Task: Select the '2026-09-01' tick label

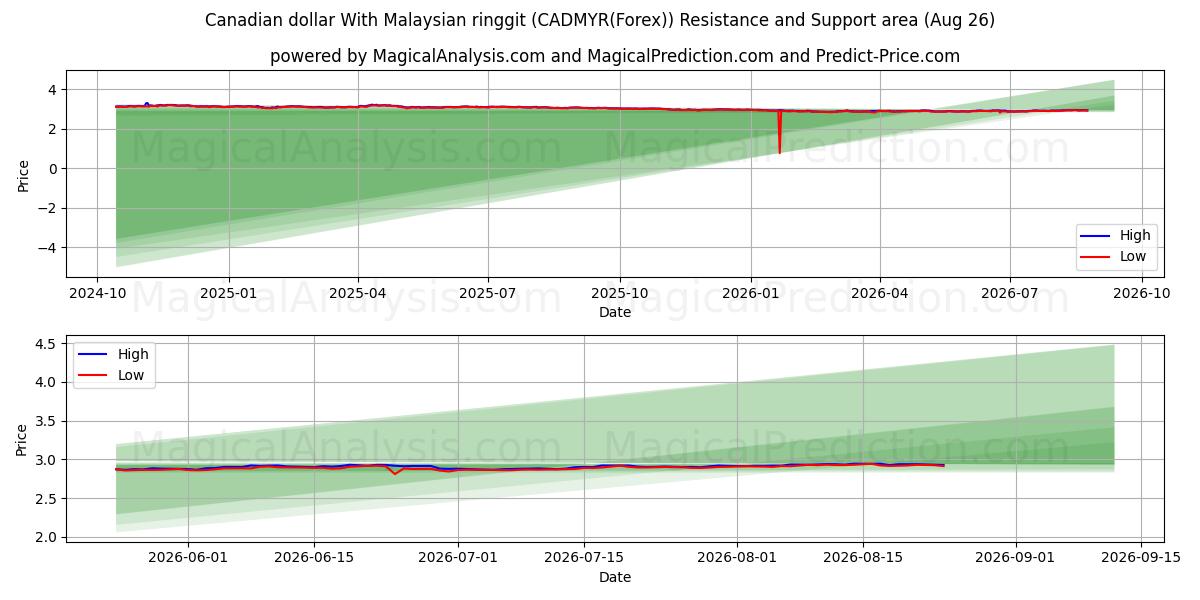Action: pyautogui.click(x=1016, y=559)
